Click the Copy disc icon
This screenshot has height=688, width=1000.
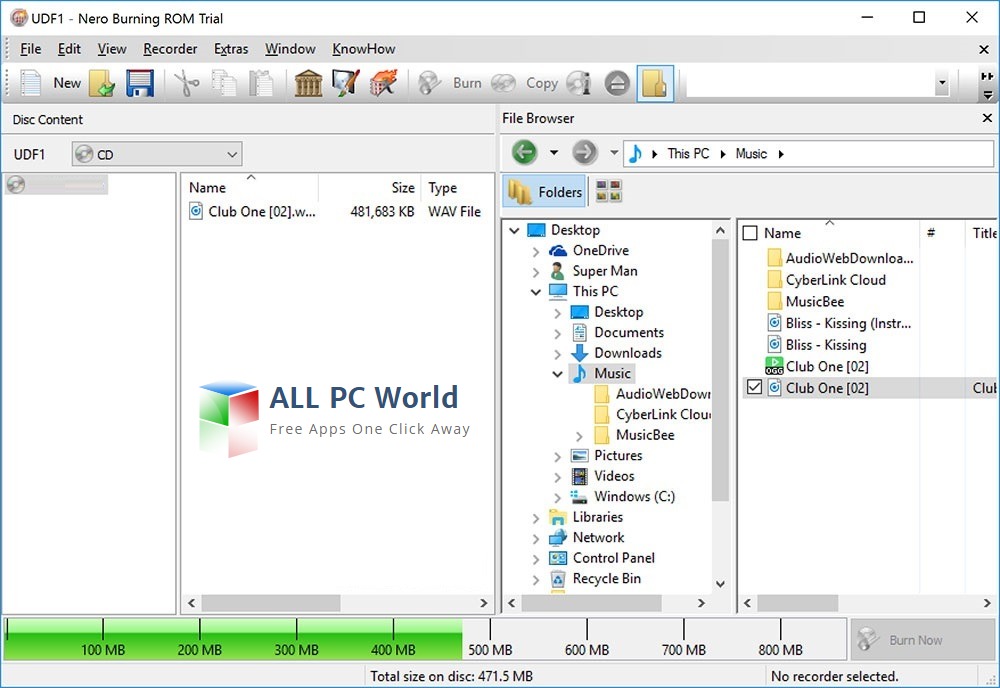coord(503,83)
